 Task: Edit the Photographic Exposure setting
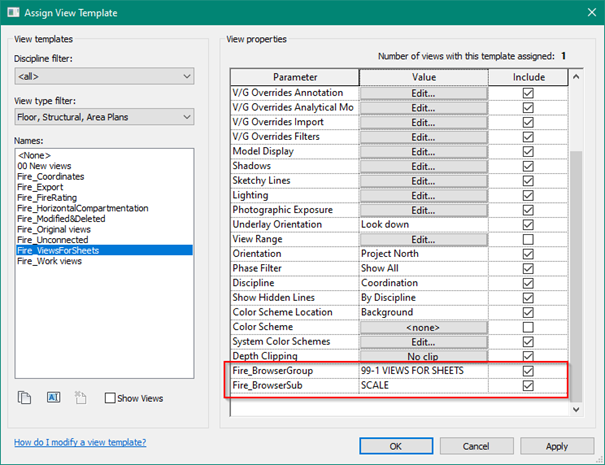click(x=423, y=210)
